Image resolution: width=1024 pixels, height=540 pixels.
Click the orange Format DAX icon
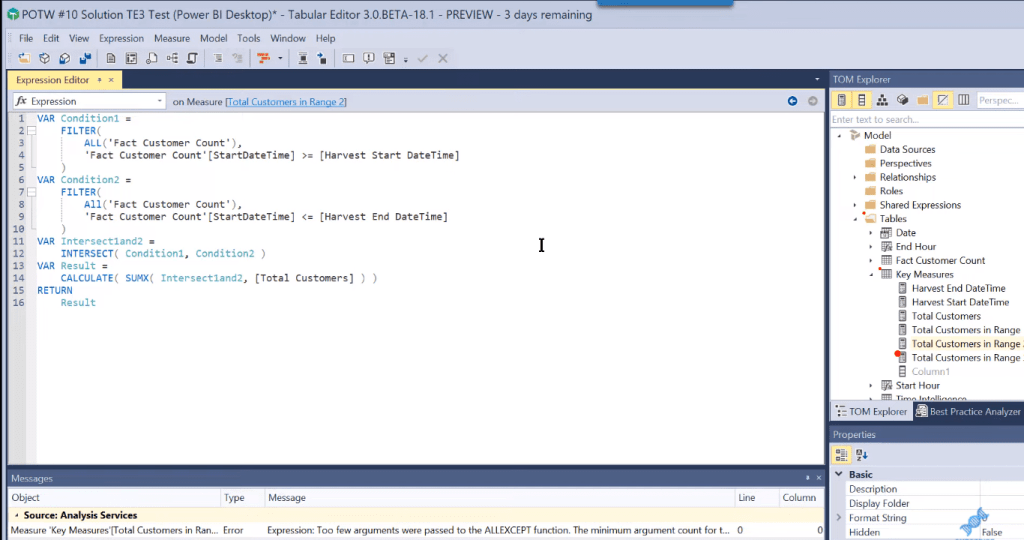(264, 59)
